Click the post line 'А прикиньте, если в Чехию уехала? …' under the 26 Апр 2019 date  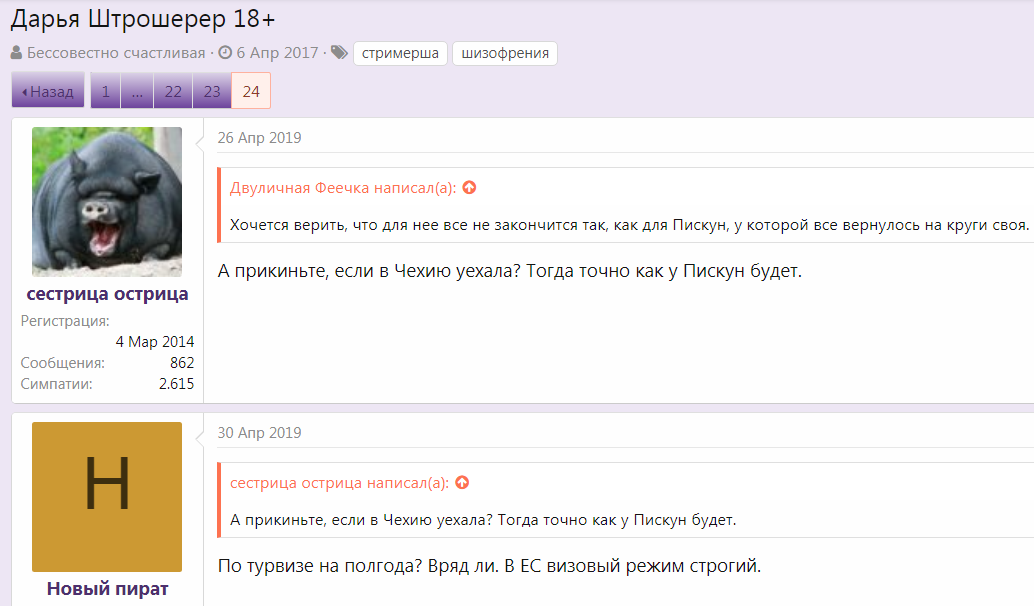click(x=510, y=271)
